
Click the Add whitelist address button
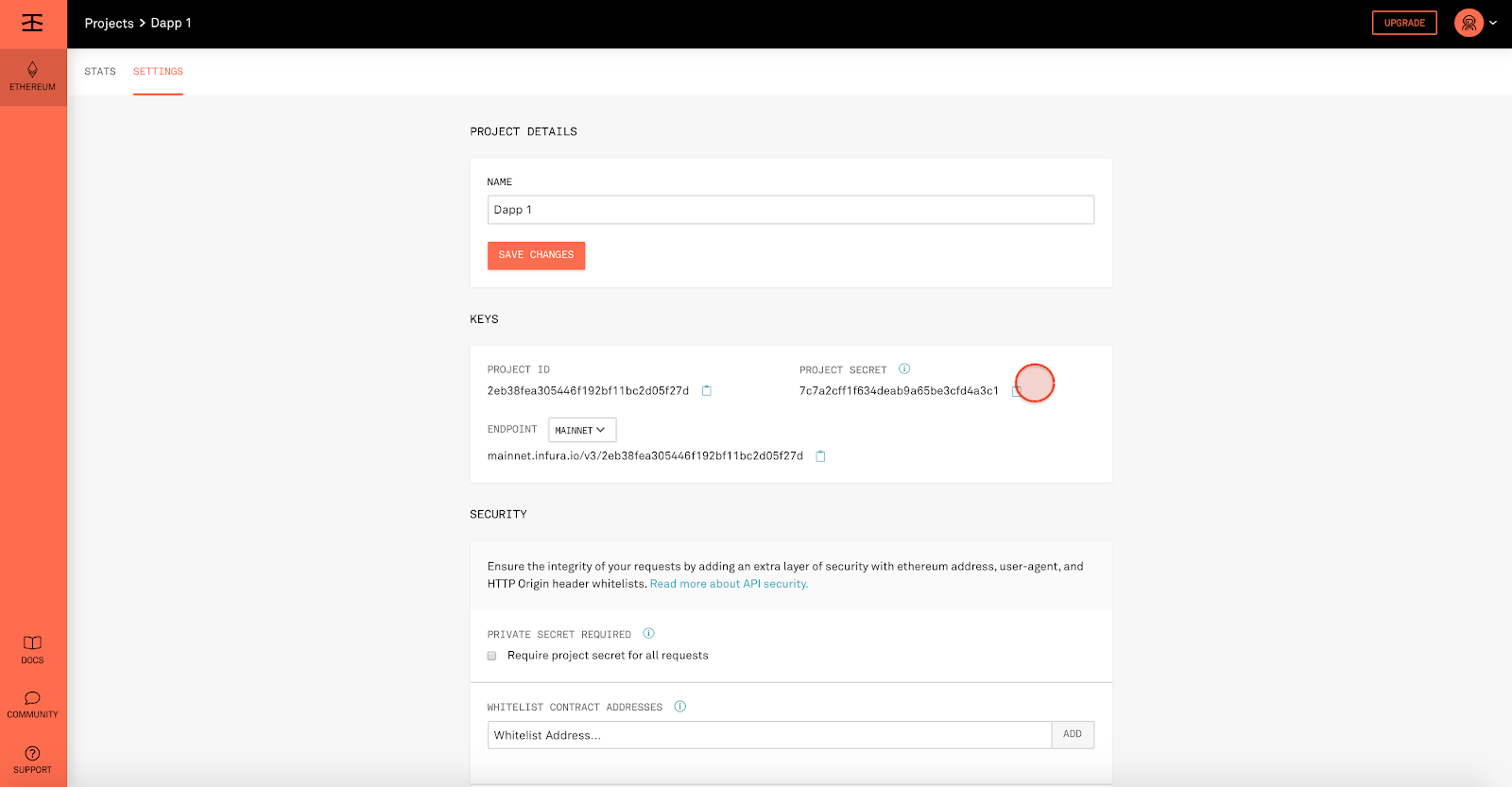pos(1073,734)
